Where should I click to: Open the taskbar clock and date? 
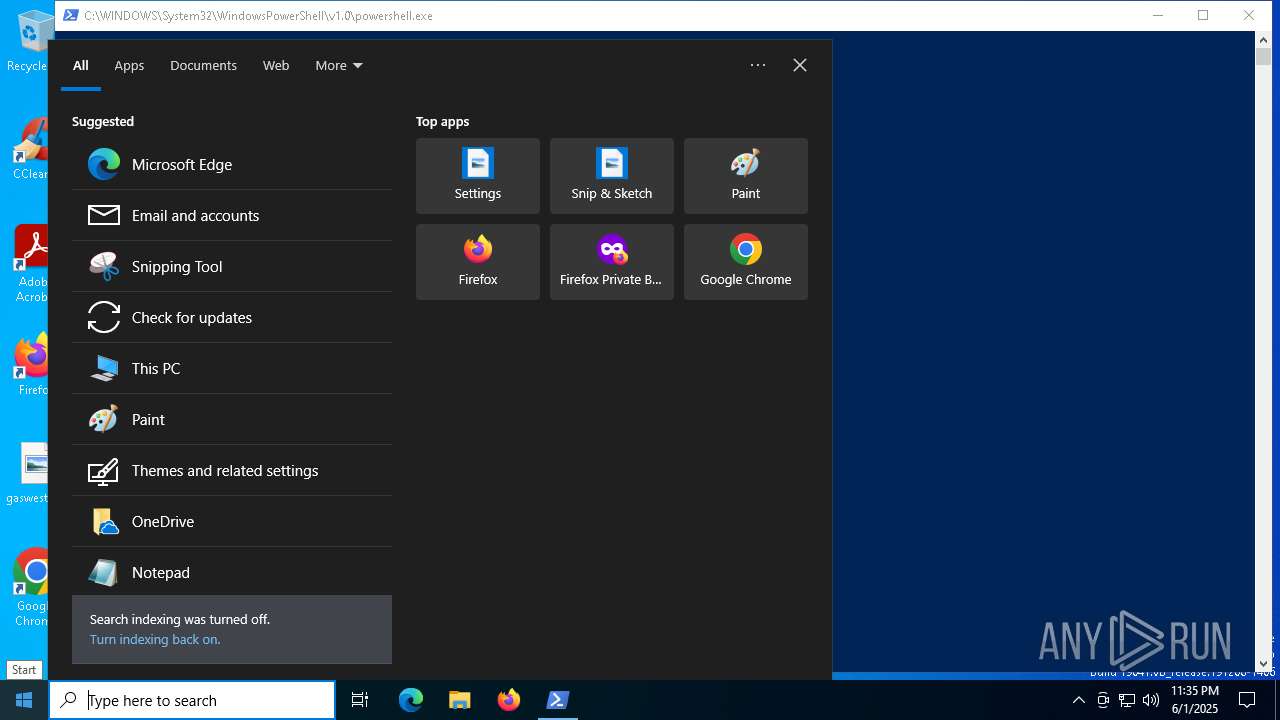click(x=1195, y=700)
